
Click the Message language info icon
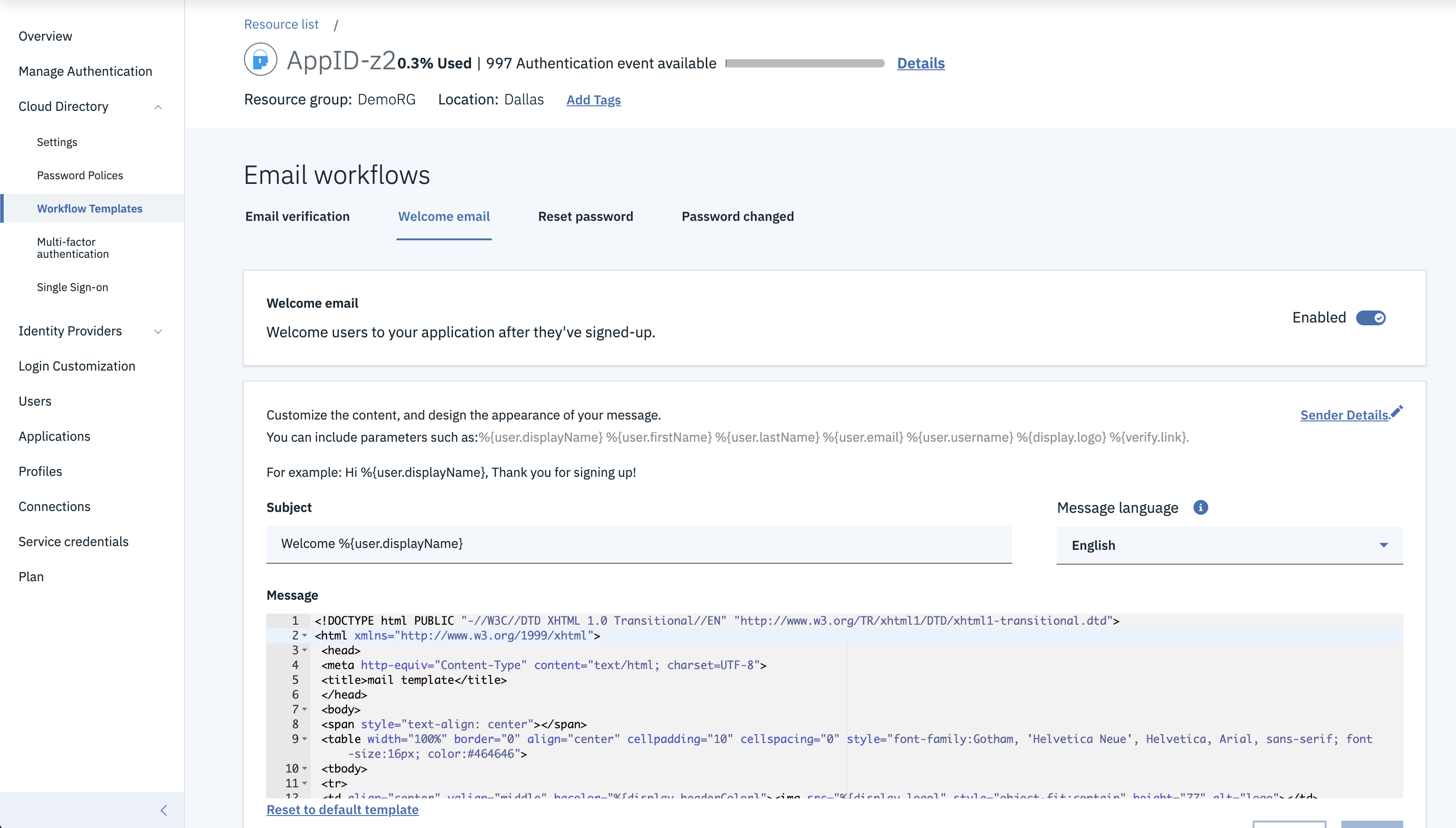(x=1200, y=507)
